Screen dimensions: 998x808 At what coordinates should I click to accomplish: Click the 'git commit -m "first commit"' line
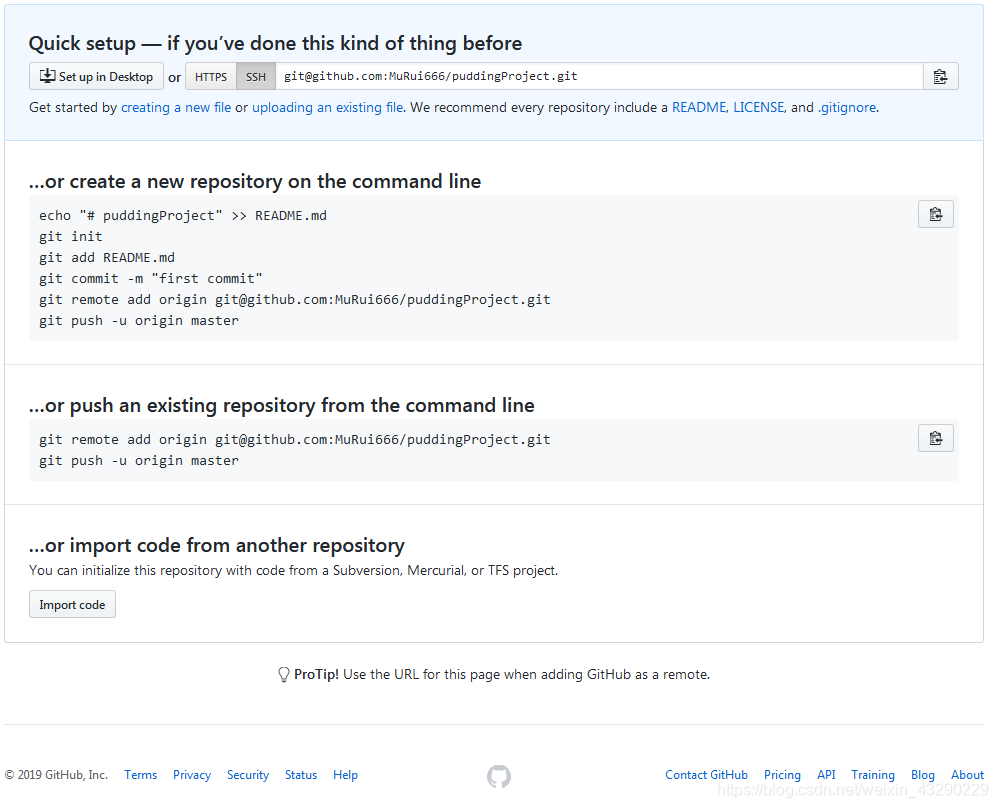(151, 279)
